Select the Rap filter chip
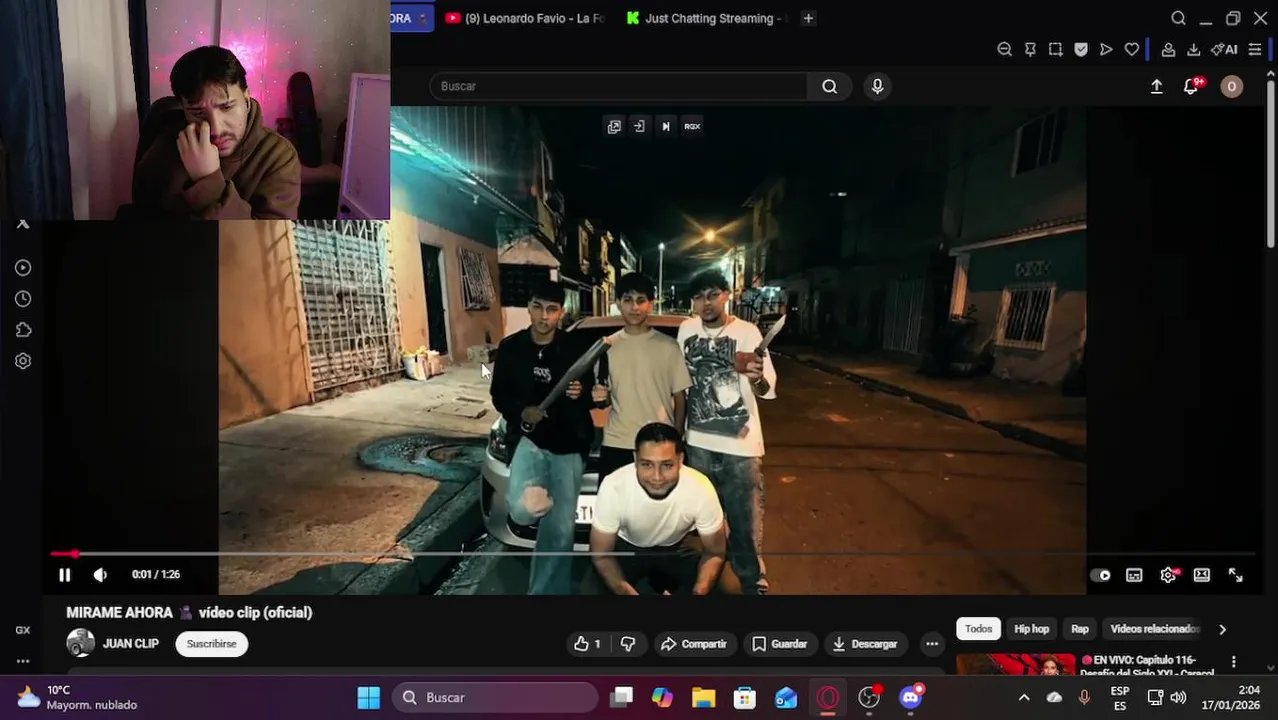The image size is (1278, 720). [1080, 629]
